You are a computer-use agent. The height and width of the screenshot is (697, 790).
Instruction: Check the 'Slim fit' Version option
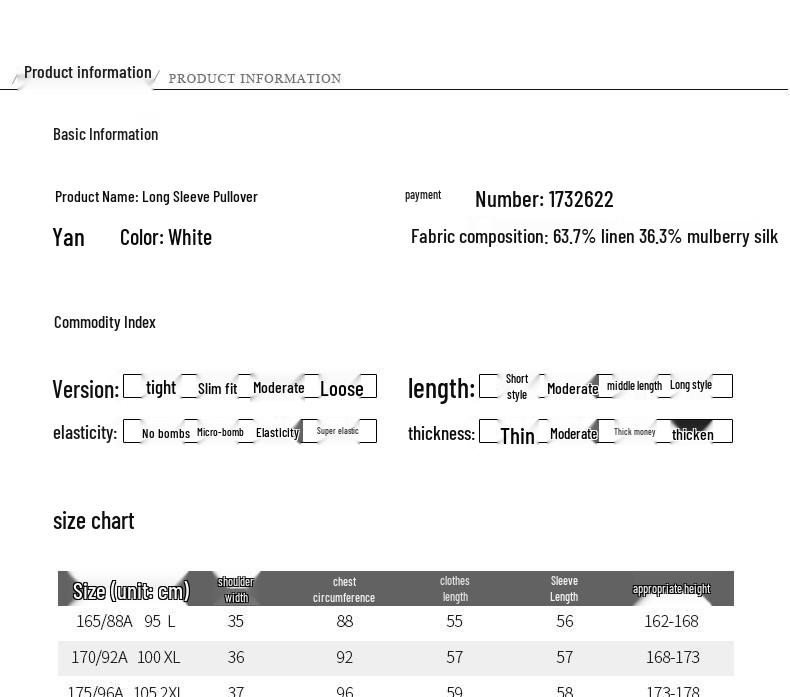(190, 387)
